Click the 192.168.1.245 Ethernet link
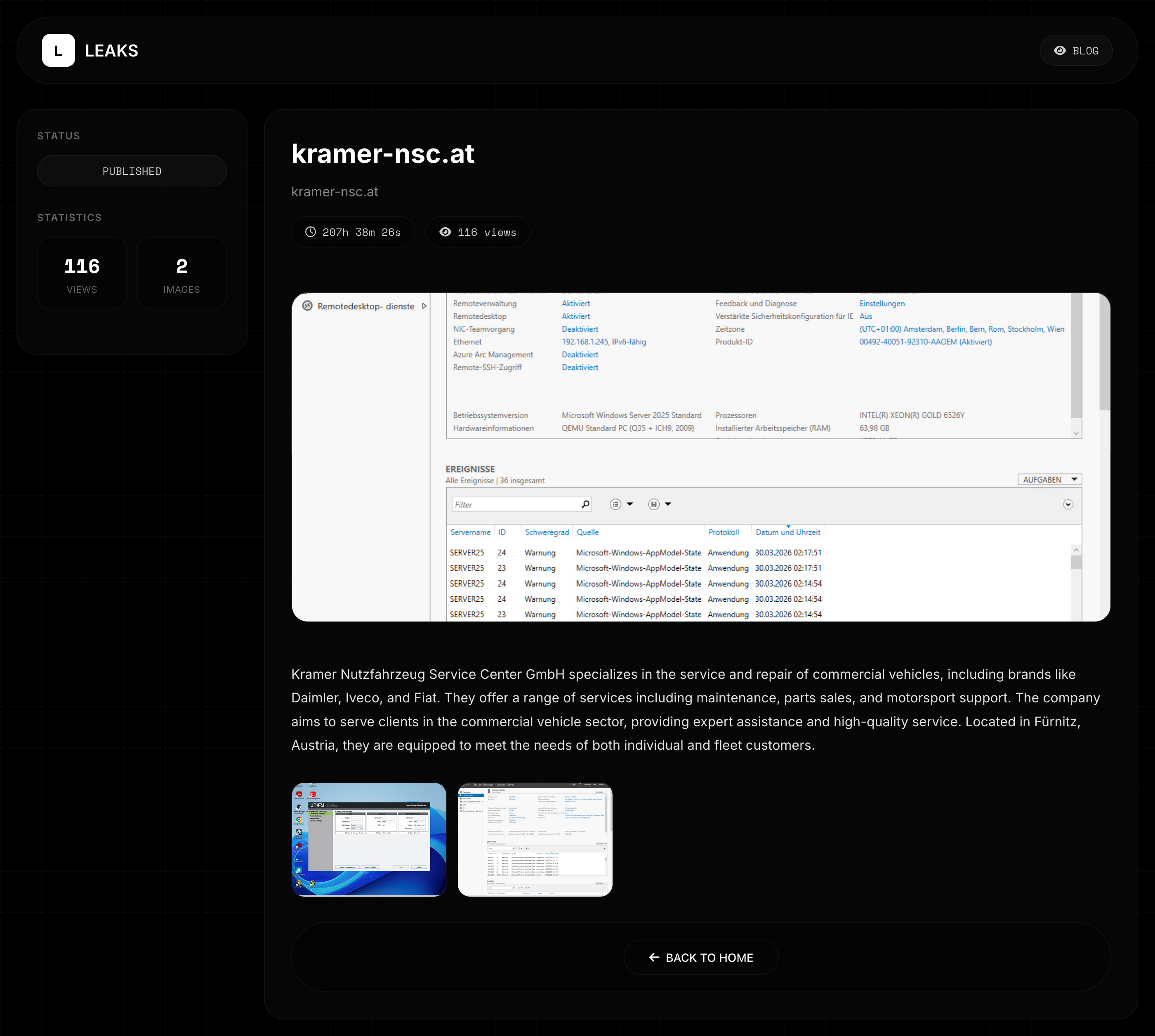 [603, 341]
